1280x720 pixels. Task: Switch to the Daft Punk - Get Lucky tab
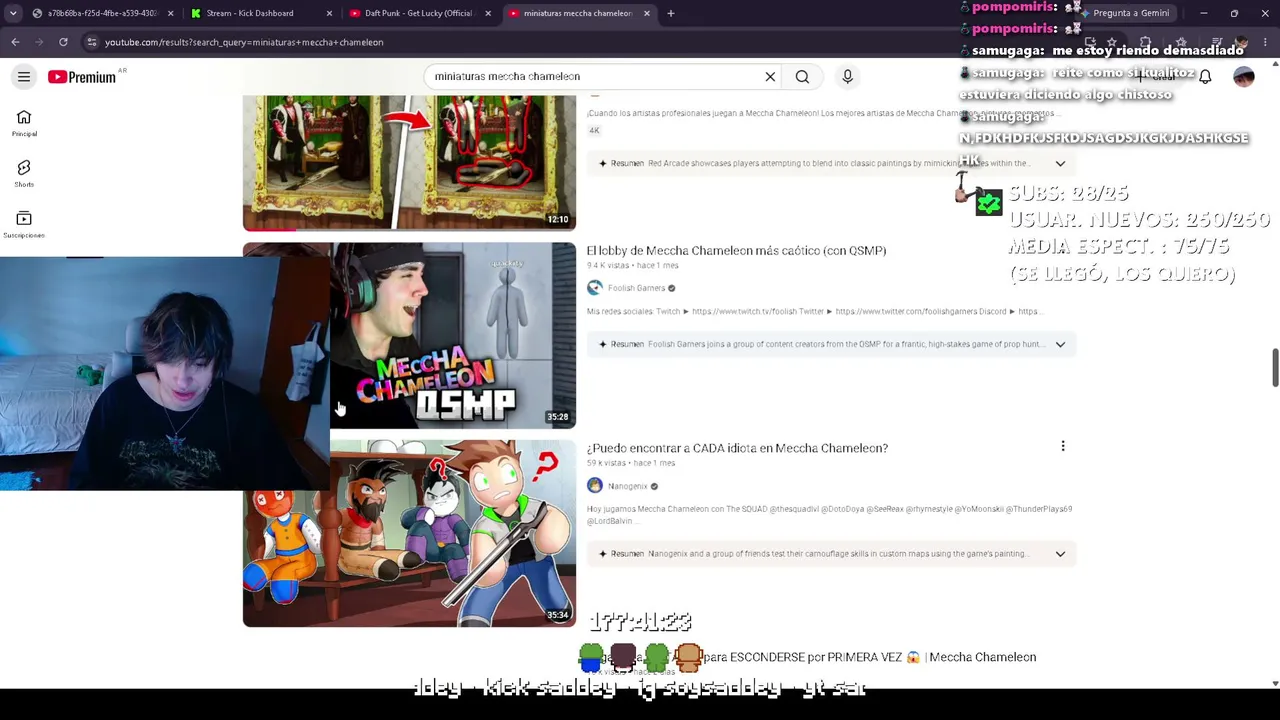pyautogui.click(x=420, y=13)
